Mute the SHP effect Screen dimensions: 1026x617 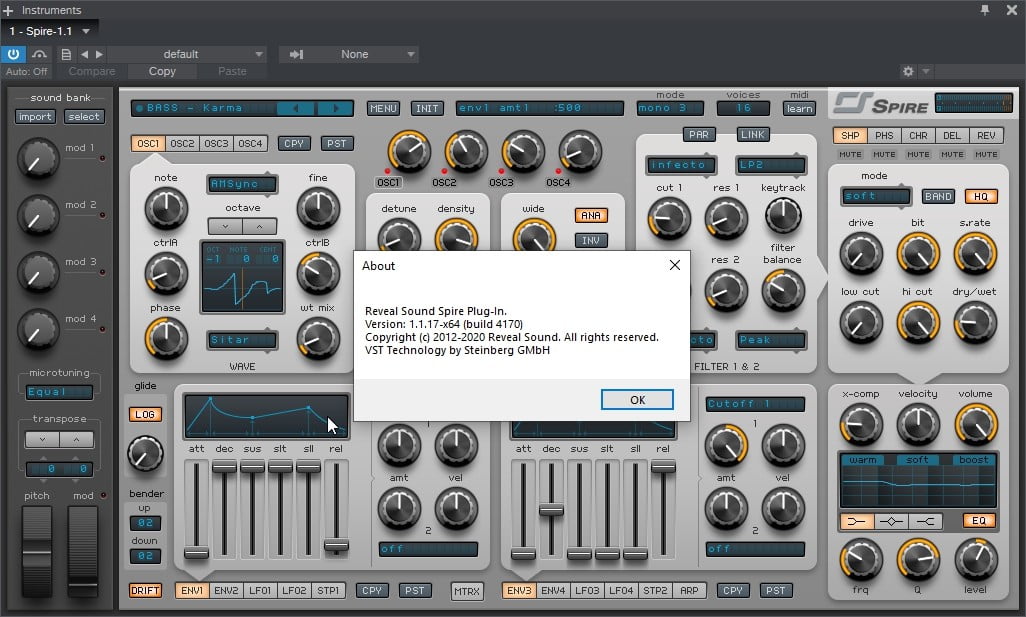[x=850, y=154]
